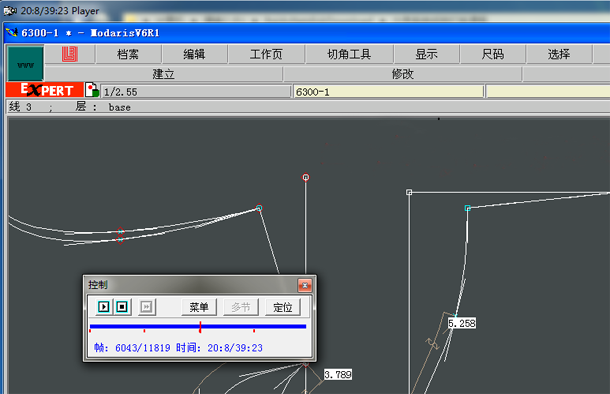610x394 pixels.
Task: Click the second red tick on progress bar
Action: pos(144,331)
